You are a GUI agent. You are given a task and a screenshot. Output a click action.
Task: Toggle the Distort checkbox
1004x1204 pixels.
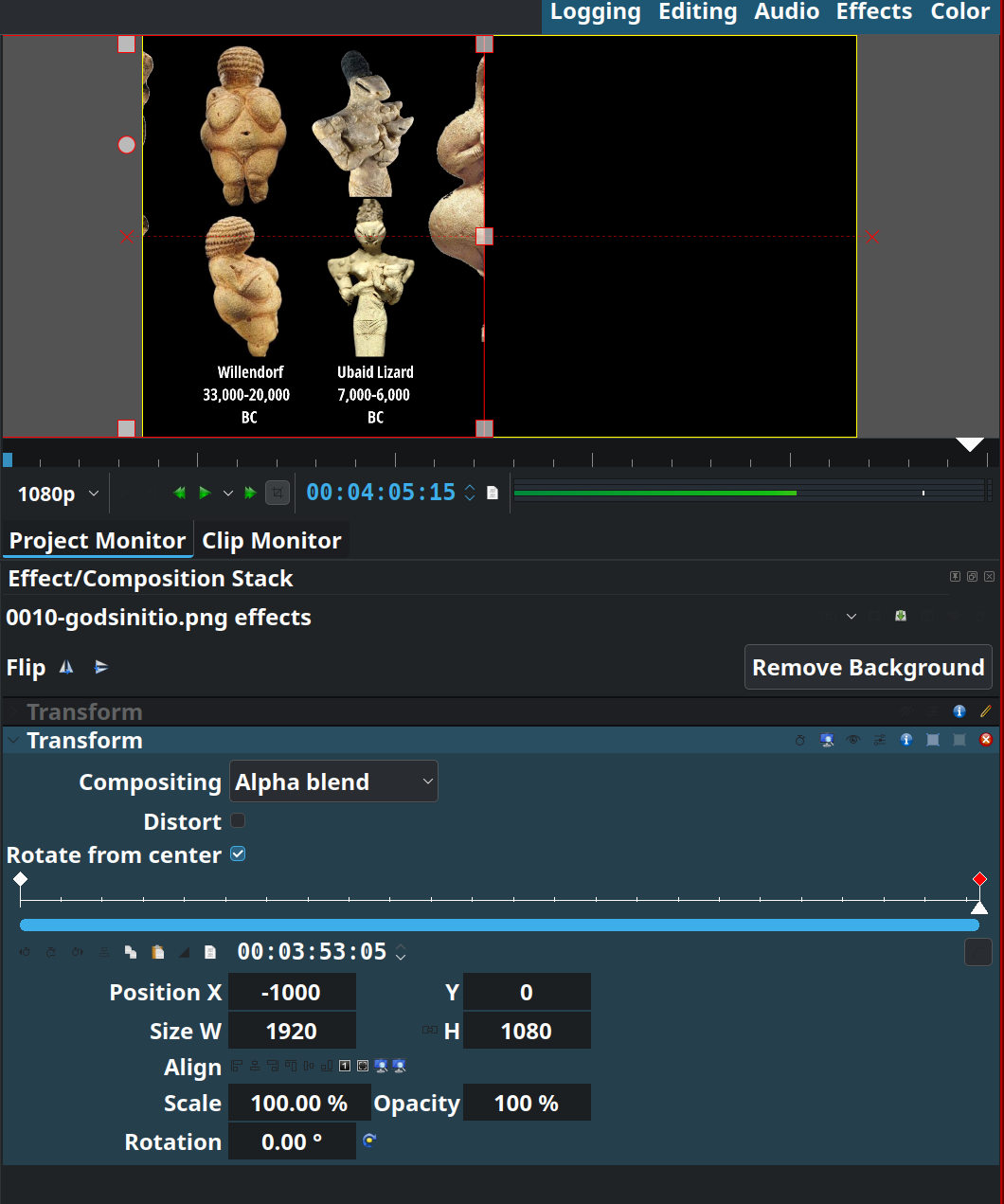tap(238, 821)
